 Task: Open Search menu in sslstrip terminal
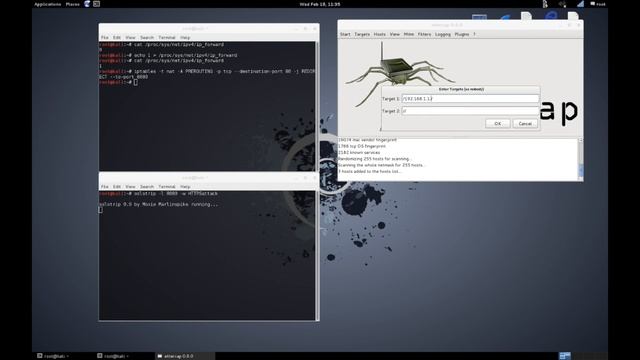[147, 187]
